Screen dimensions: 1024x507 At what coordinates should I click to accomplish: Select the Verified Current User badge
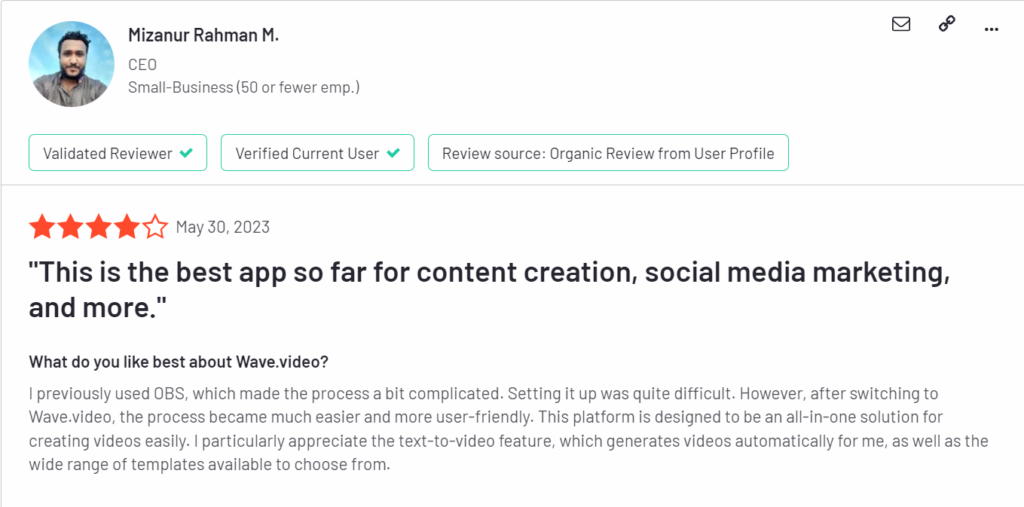317,153
